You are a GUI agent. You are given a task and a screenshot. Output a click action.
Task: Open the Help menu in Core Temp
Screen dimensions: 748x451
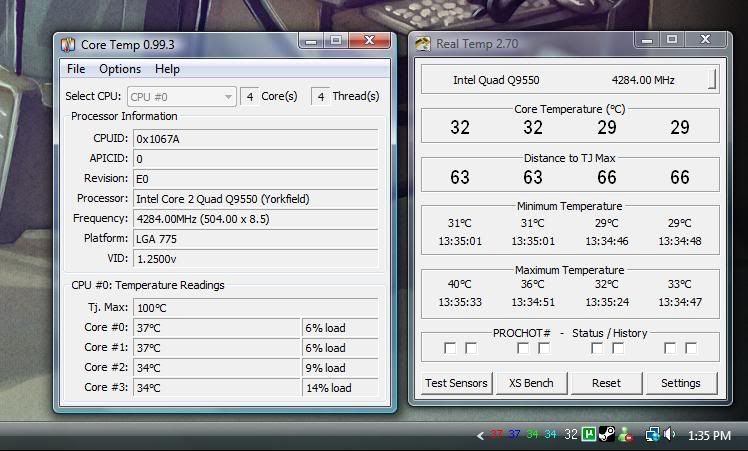pos(167,69)
